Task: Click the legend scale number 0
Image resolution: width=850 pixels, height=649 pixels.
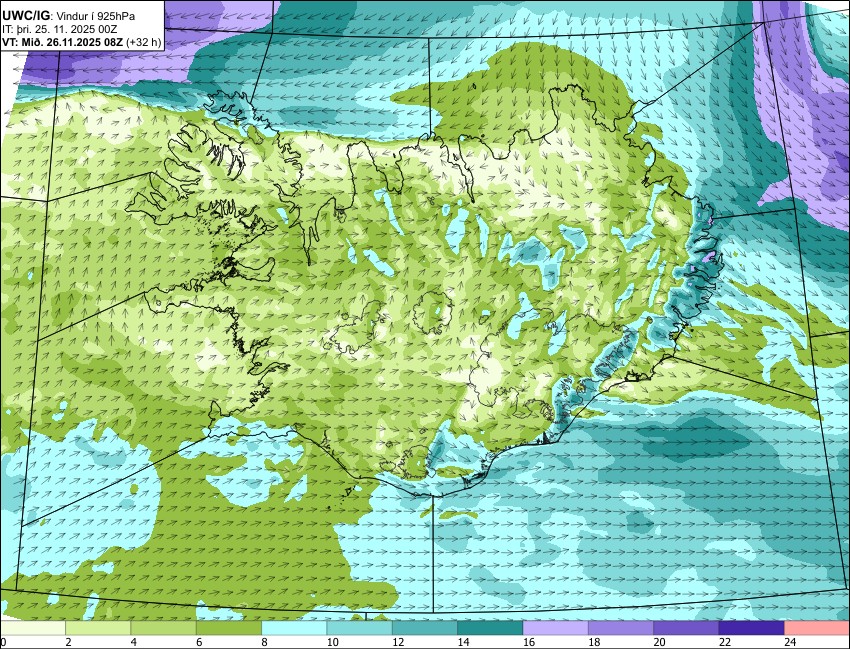Action: [x=3, y=642]
